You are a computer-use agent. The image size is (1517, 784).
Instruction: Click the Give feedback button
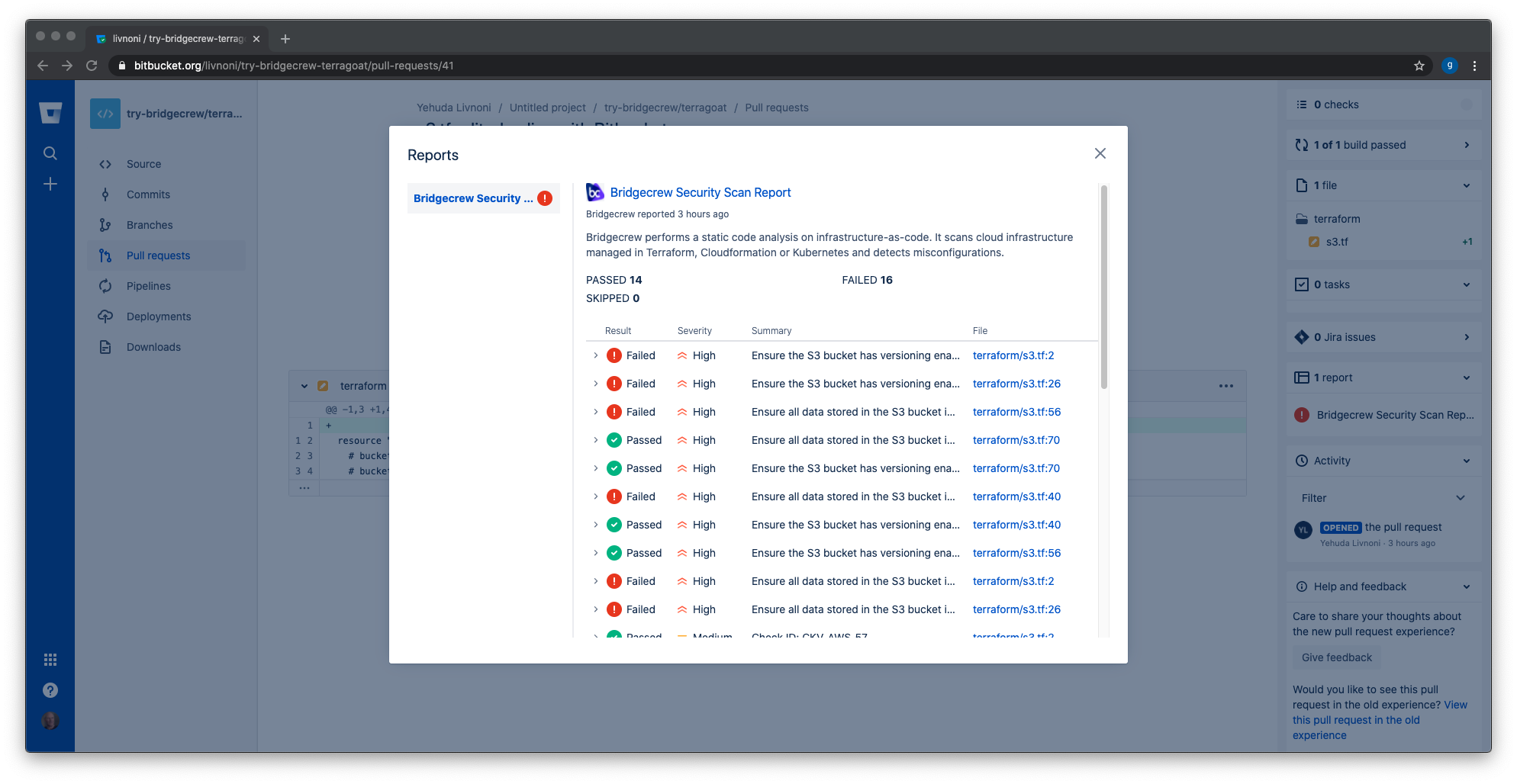click(x=1337, y=657)
